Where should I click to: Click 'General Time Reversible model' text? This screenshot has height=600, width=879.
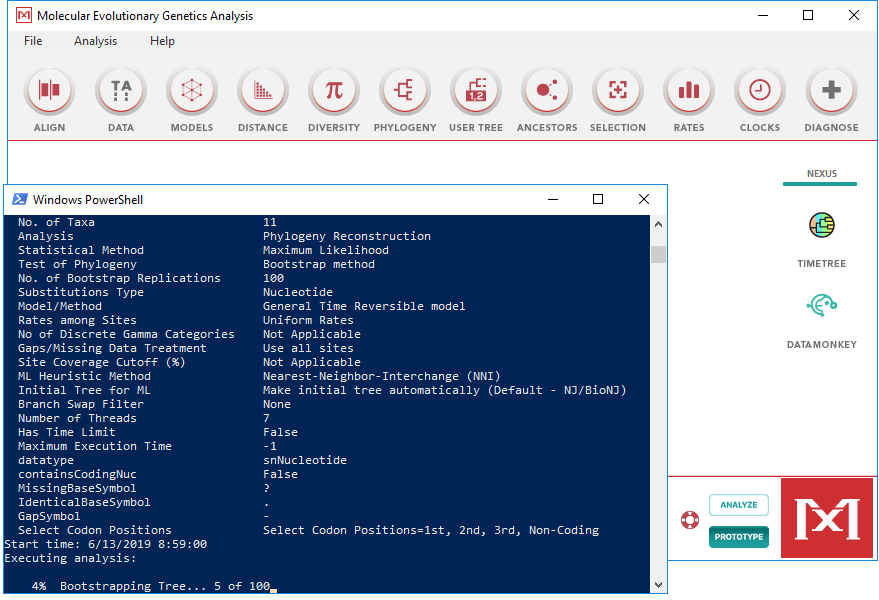364,306
